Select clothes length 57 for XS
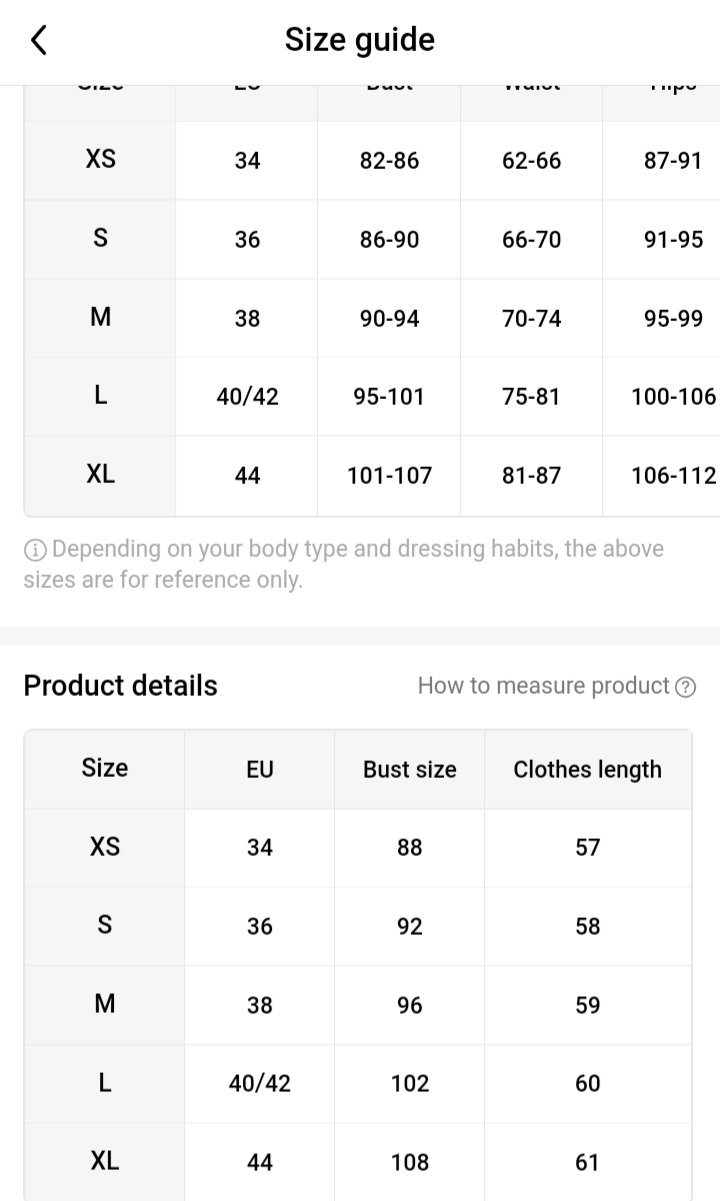 587,847
